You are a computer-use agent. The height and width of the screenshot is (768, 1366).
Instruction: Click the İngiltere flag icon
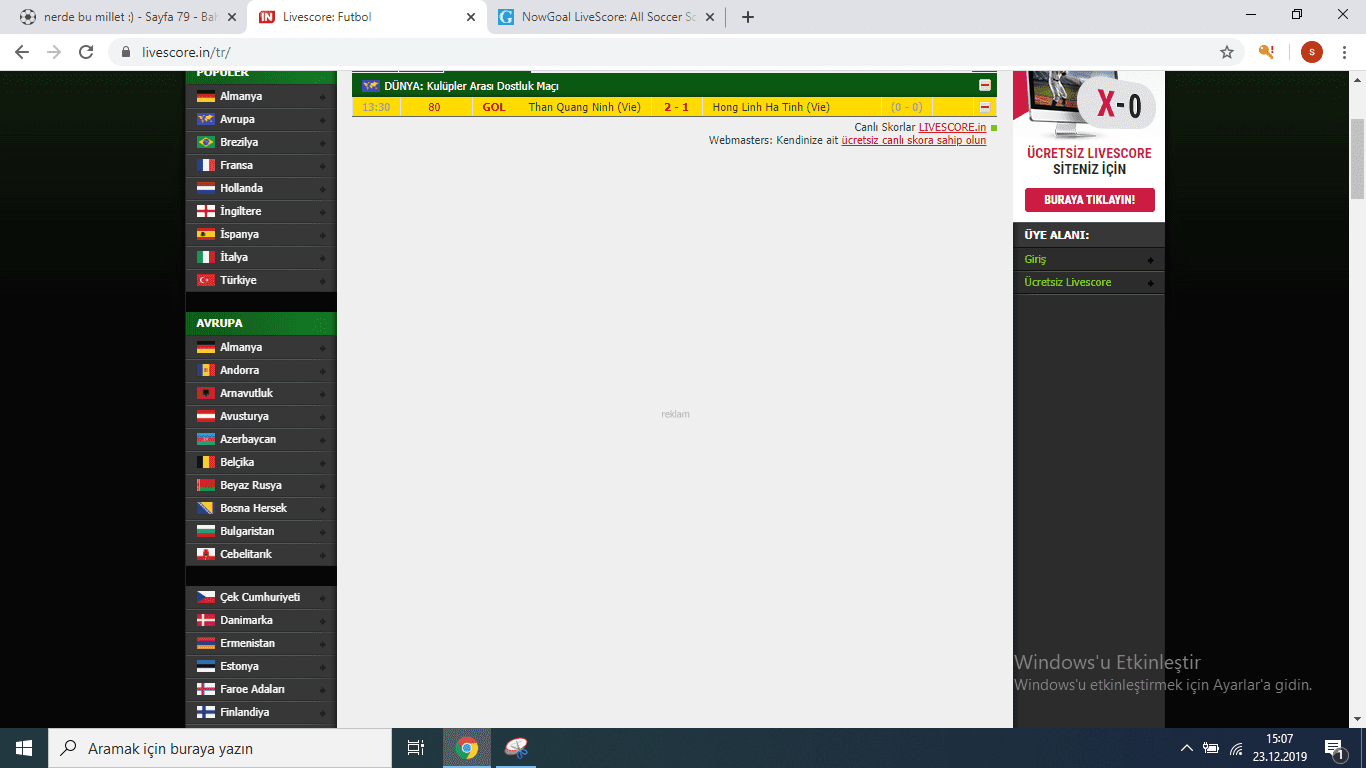pos(206,211)
